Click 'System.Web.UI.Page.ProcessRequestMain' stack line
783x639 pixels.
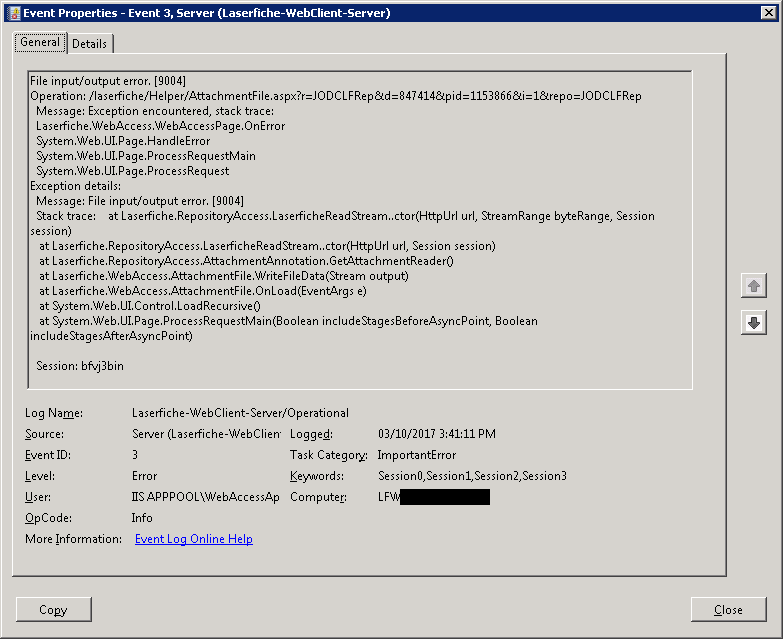(x=146, y=156)
